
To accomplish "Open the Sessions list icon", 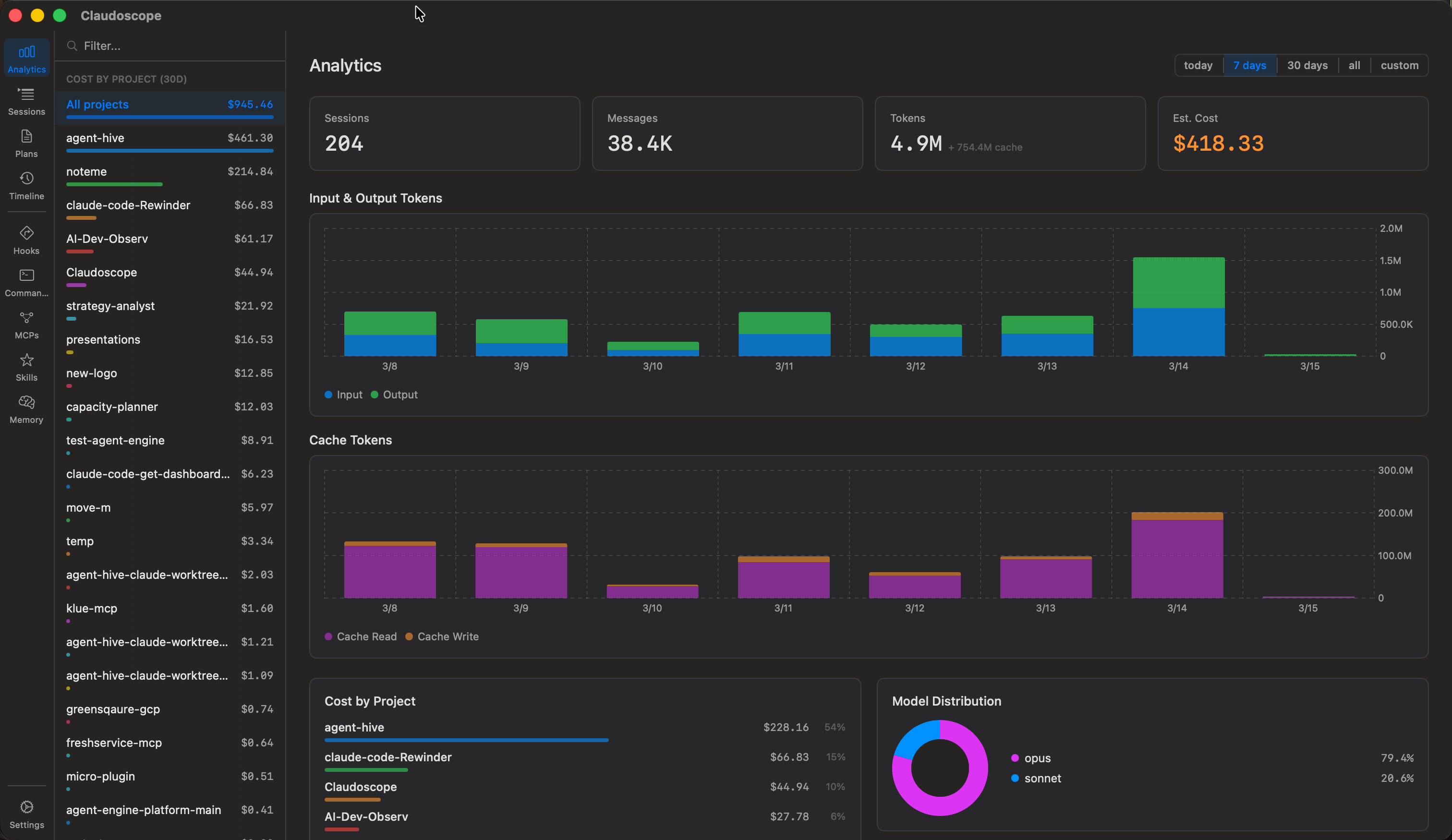I will (x=26, y=101).
